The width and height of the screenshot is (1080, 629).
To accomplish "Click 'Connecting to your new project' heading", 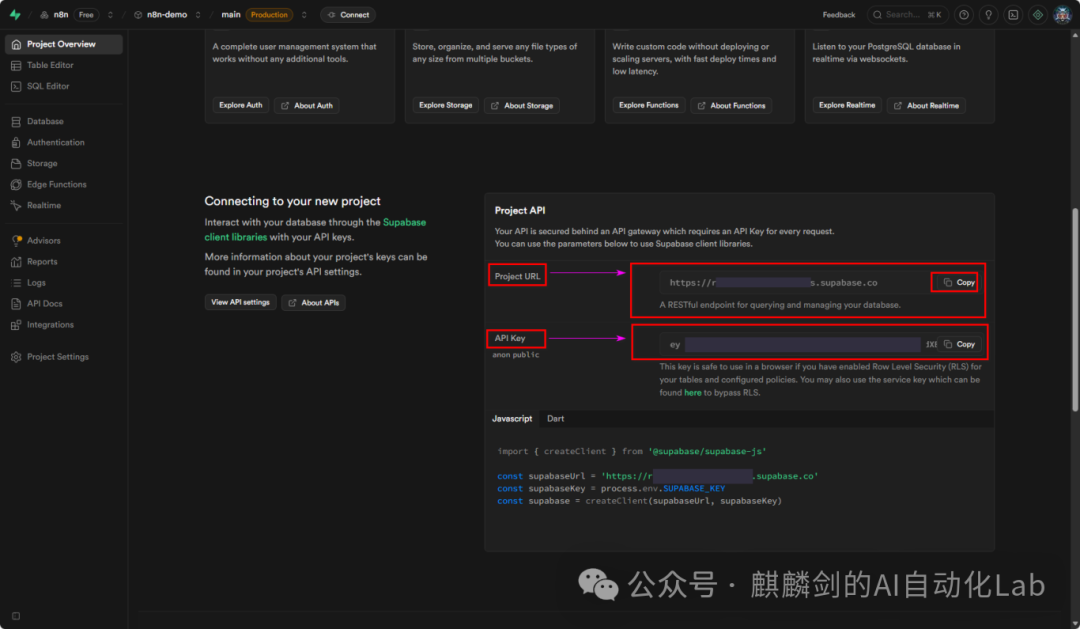I will pyautogui.click(x=292, y=201).
